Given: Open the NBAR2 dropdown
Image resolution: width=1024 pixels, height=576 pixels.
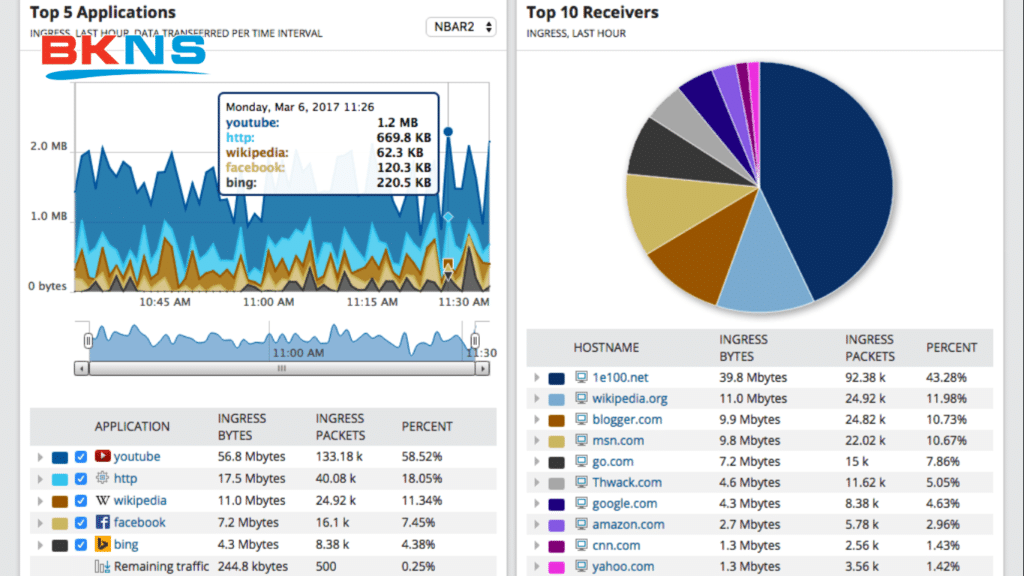Looking at the screenshot, I should click(x=460, y=27).
